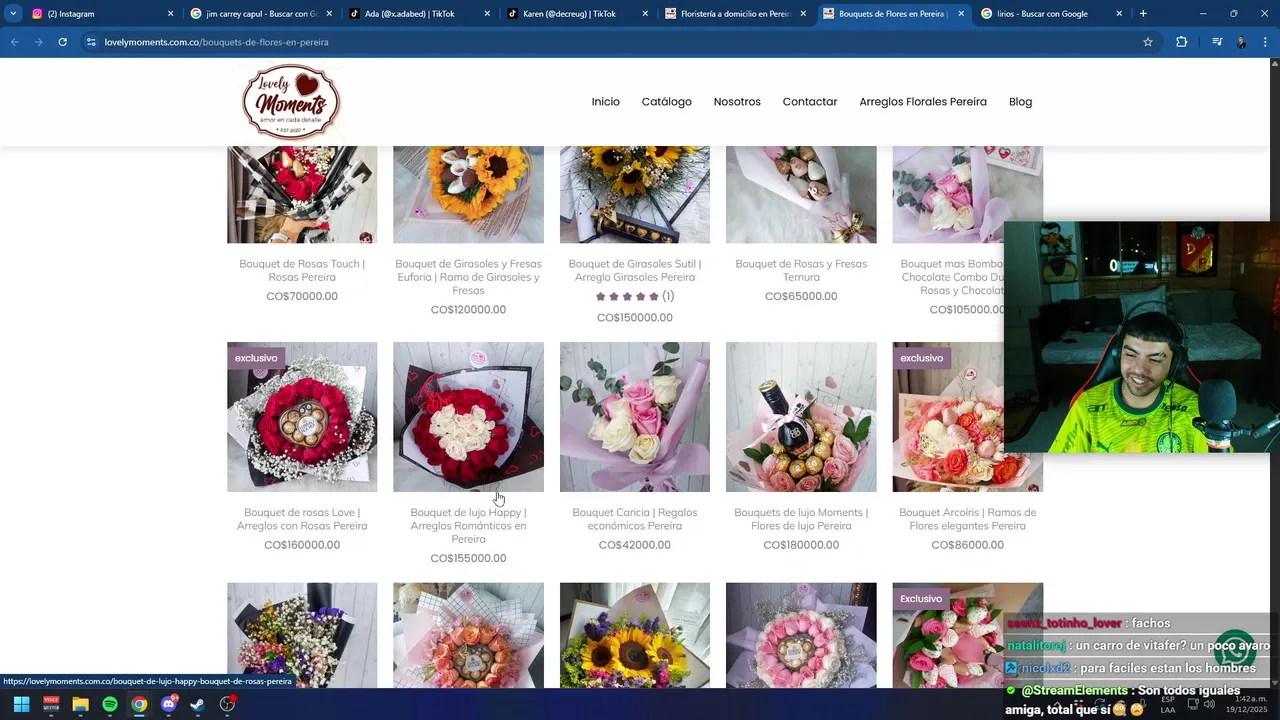Expand the tab search dropdown arrow
The image size is (1280, 720).
click(13, 14)
